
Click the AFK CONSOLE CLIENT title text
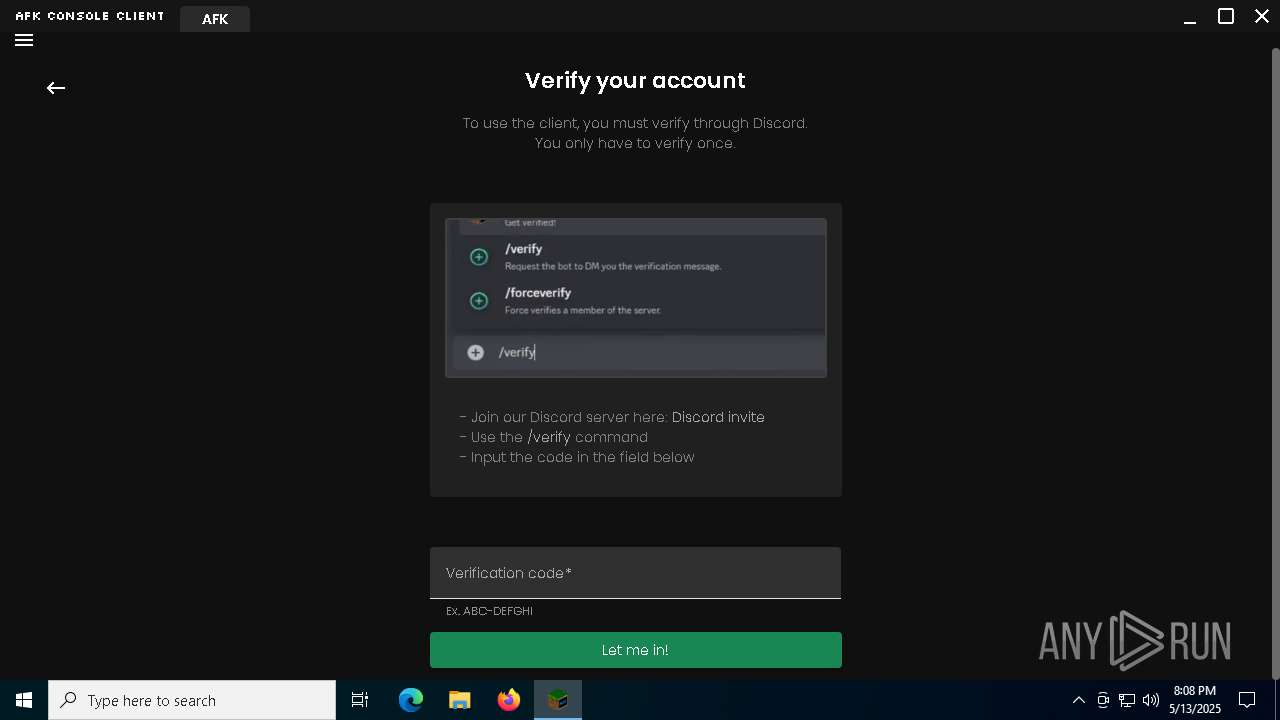[x=90, y=16]
